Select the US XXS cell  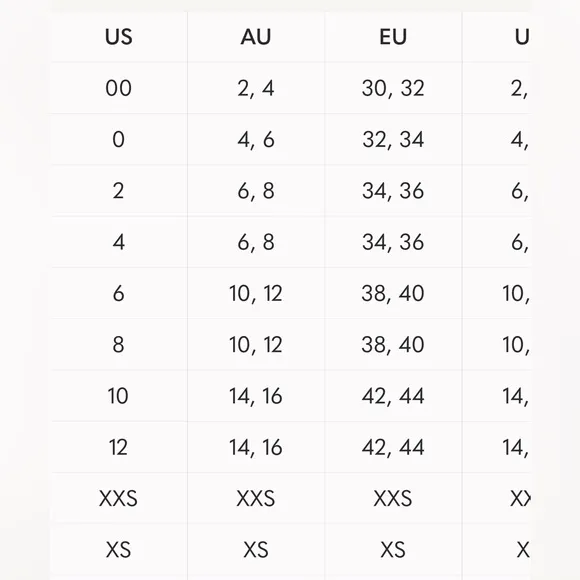[x=118, y=499]
